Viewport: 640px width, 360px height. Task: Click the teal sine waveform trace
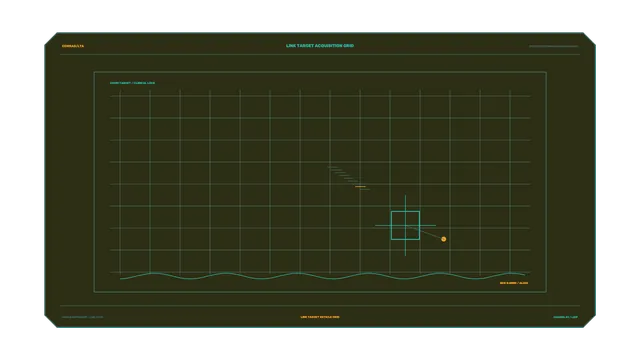tap(322, 276)
